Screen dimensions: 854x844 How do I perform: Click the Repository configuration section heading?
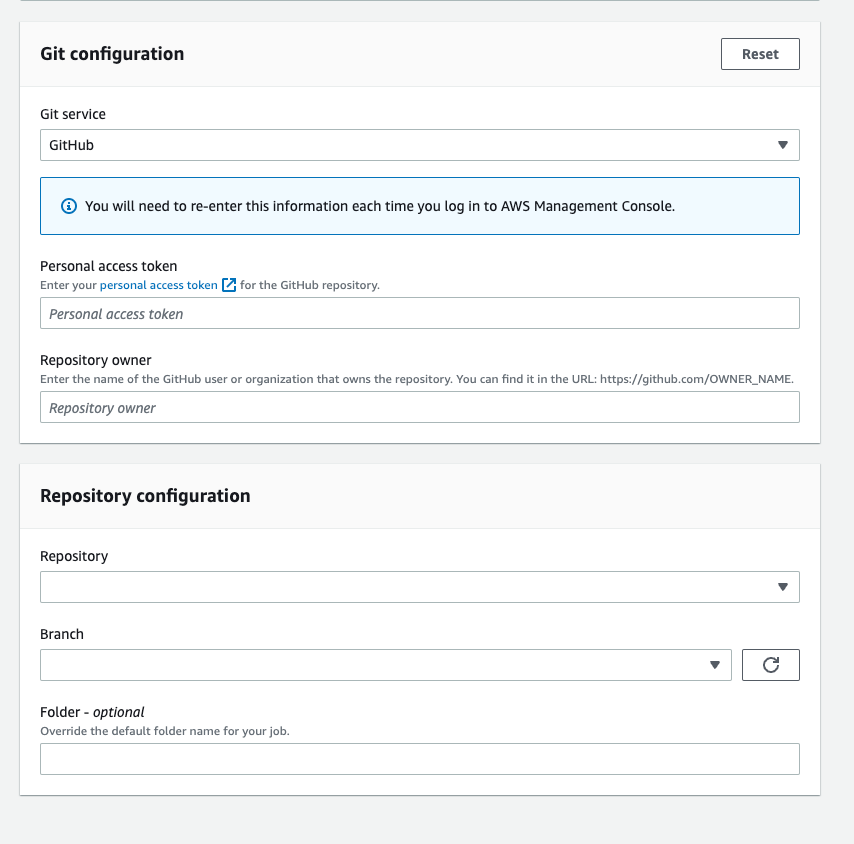(145, 495)
